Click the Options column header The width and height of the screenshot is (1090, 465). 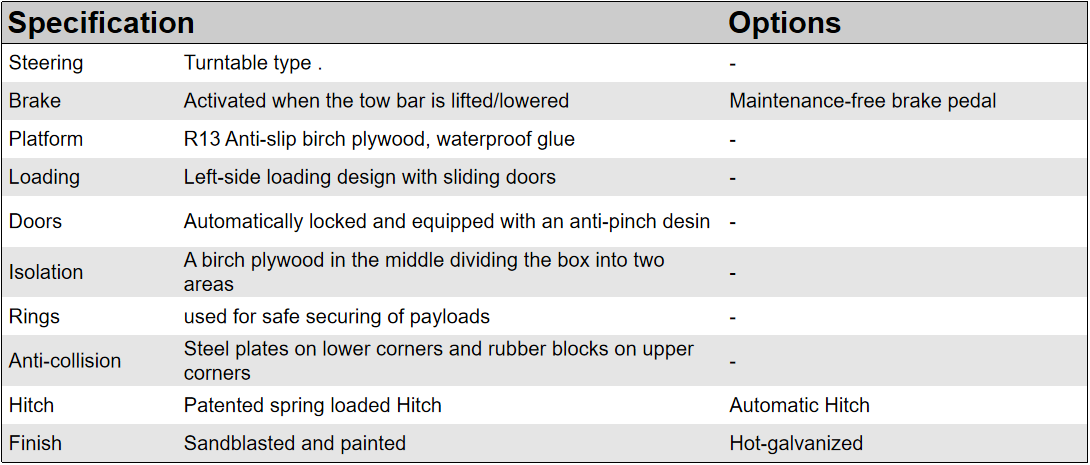point(784,23)
